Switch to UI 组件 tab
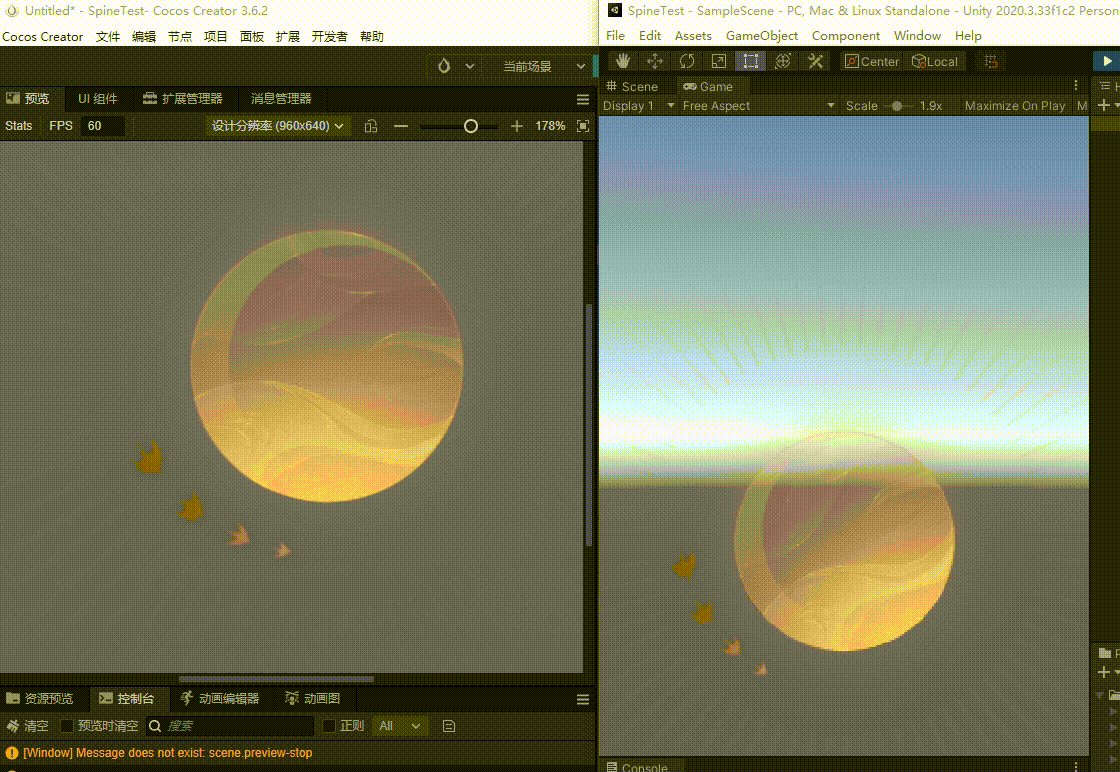 click(x=98, y=99)
